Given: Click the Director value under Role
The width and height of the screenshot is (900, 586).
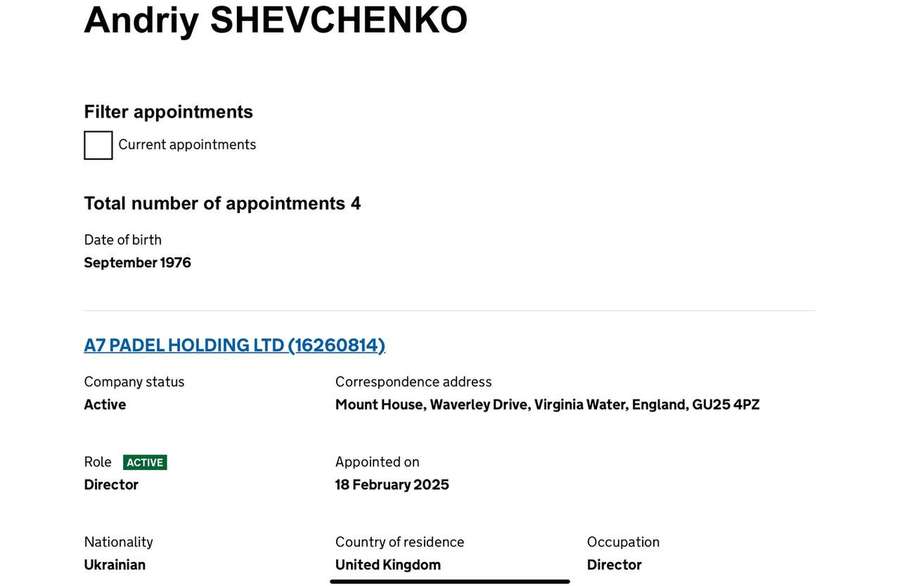Looking at the screenshot, I should point(111,485).
